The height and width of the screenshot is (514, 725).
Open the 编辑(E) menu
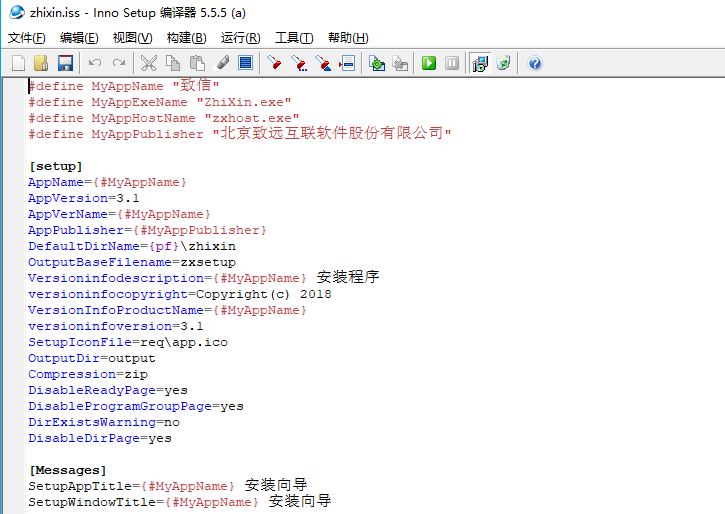point(79,38)
